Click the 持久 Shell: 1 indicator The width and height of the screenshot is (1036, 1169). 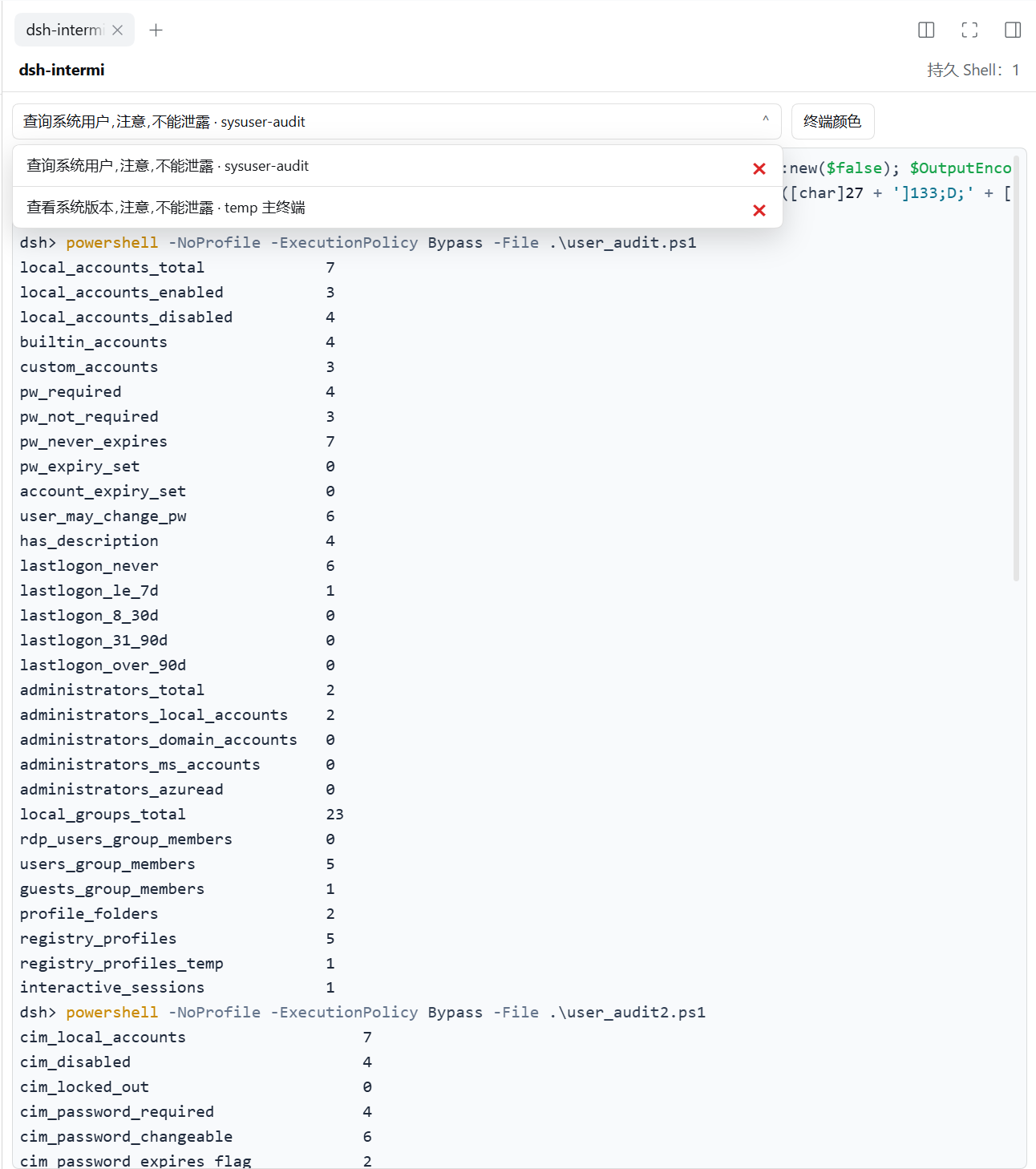[973, 70]
